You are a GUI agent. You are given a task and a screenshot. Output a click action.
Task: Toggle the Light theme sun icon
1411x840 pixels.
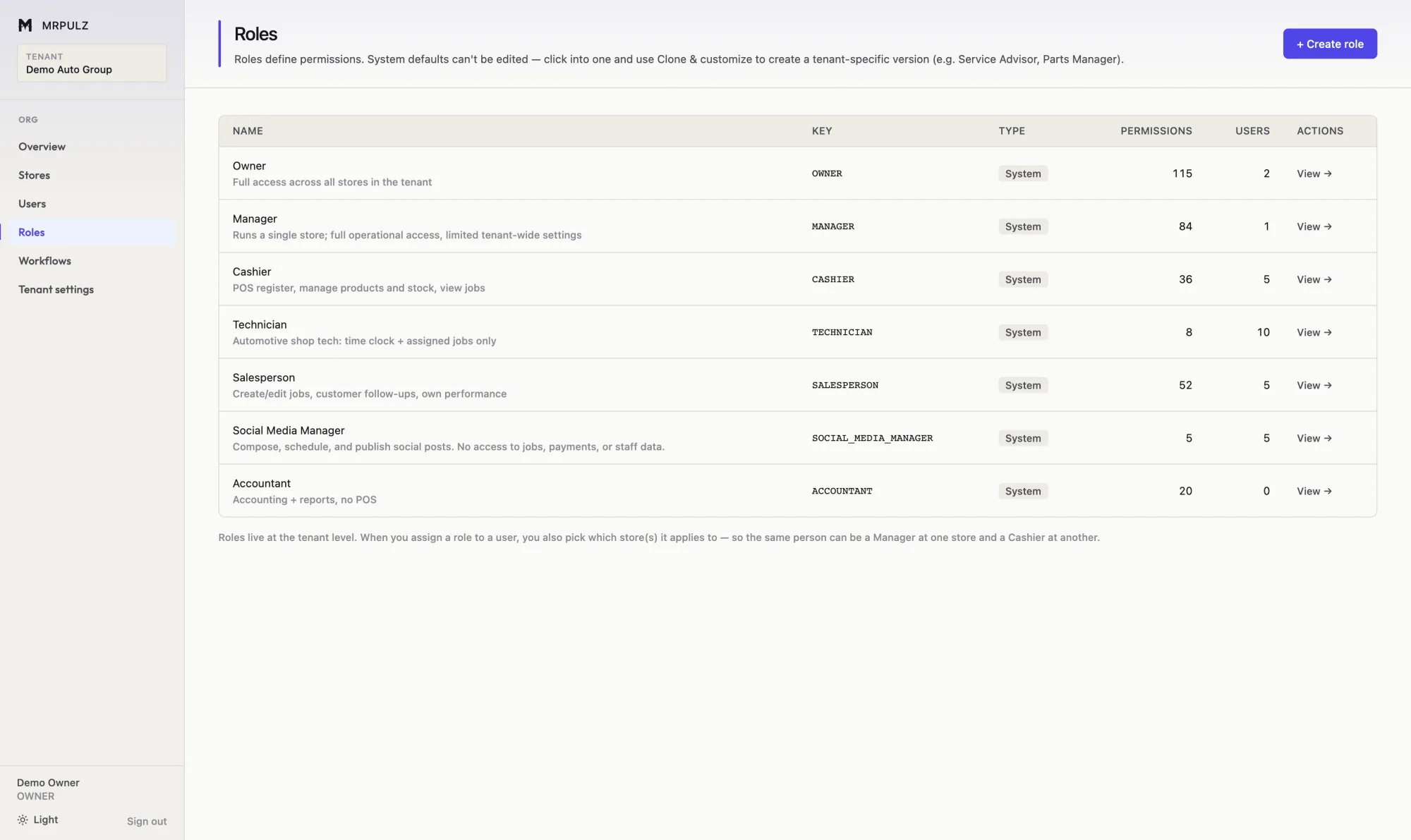click(x=23, y=820)
